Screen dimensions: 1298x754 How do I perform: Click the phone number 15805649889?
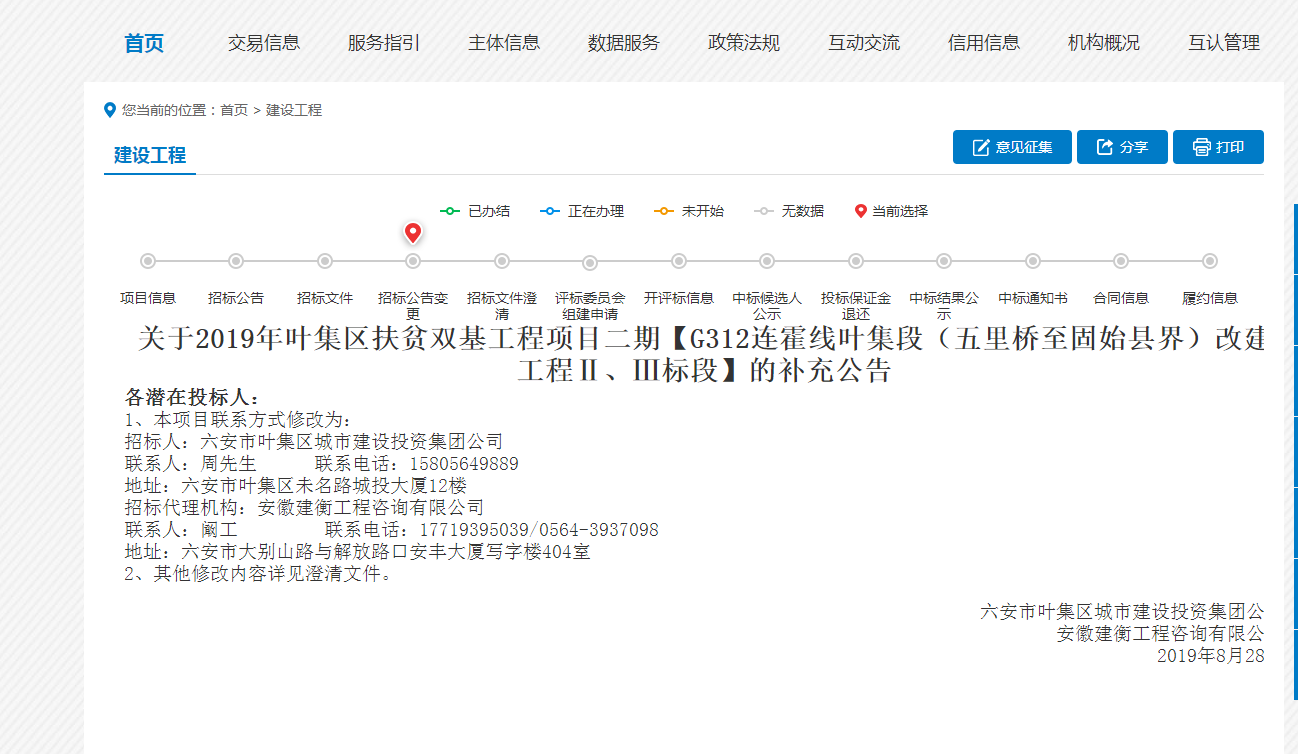point(465,464)
